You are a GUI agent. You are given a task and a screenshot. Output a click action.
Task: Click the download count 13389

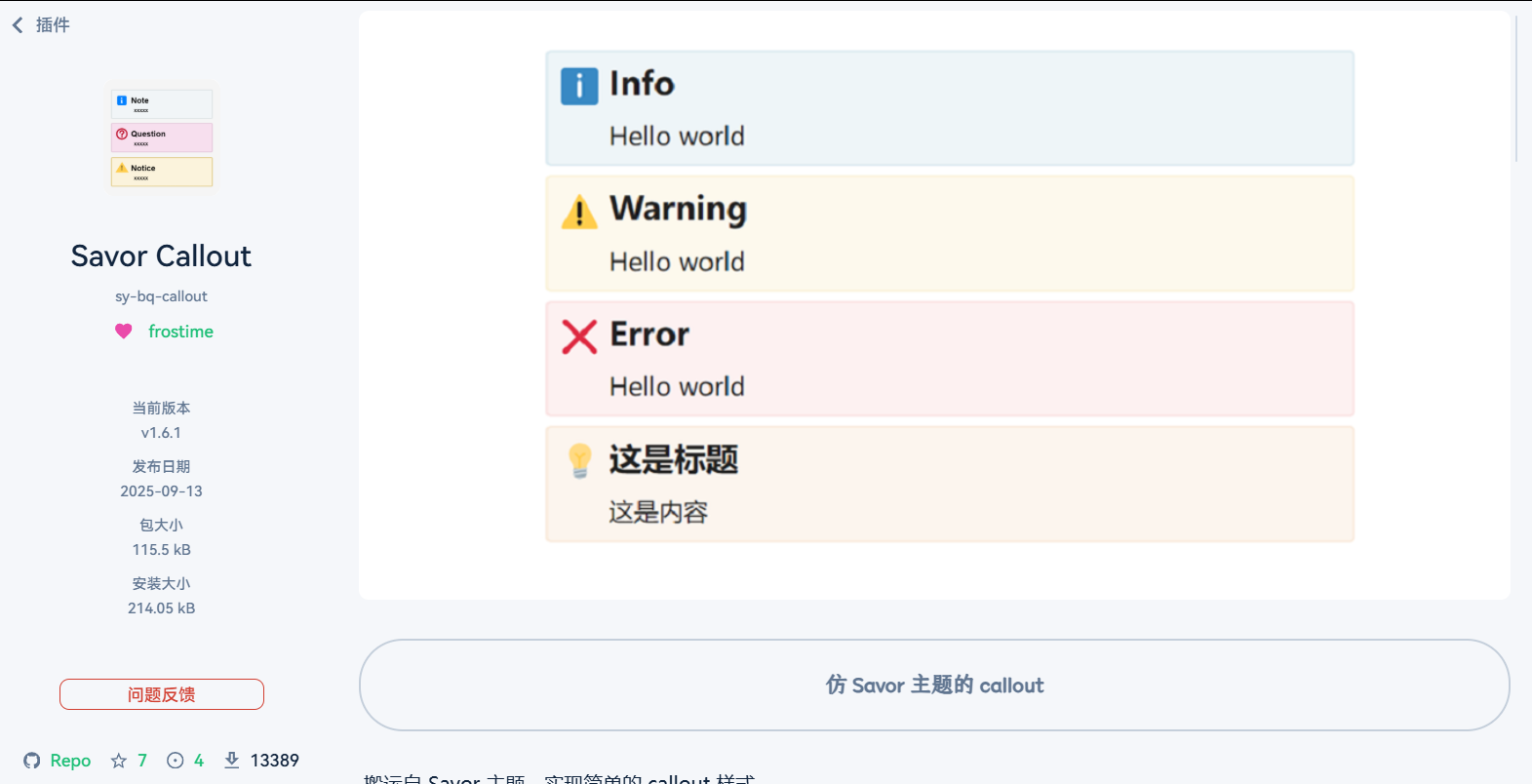tap(275, 761)
